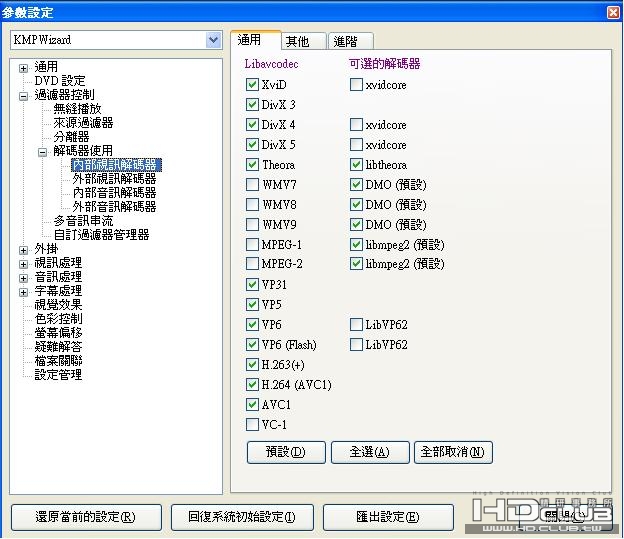Screen dimensions: 624x539
Task: Expand the 字幕處理 tree node
Action: tap(23, 292)
